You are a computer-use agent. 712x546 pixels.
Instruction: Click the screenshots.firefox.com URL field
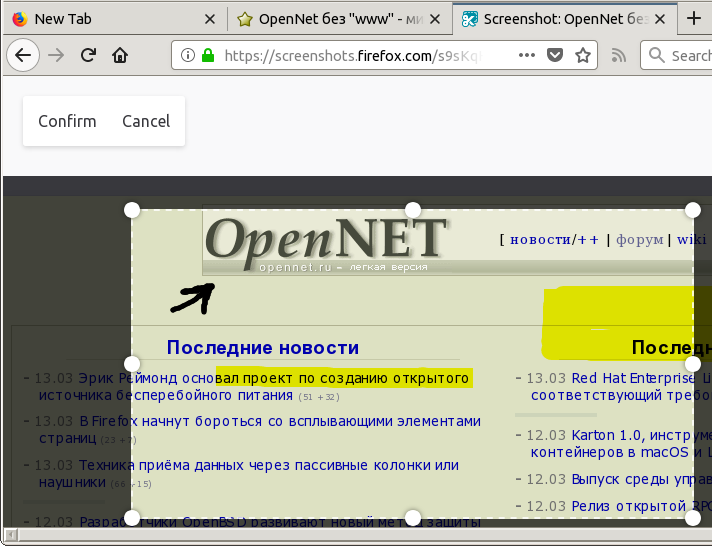350,56
